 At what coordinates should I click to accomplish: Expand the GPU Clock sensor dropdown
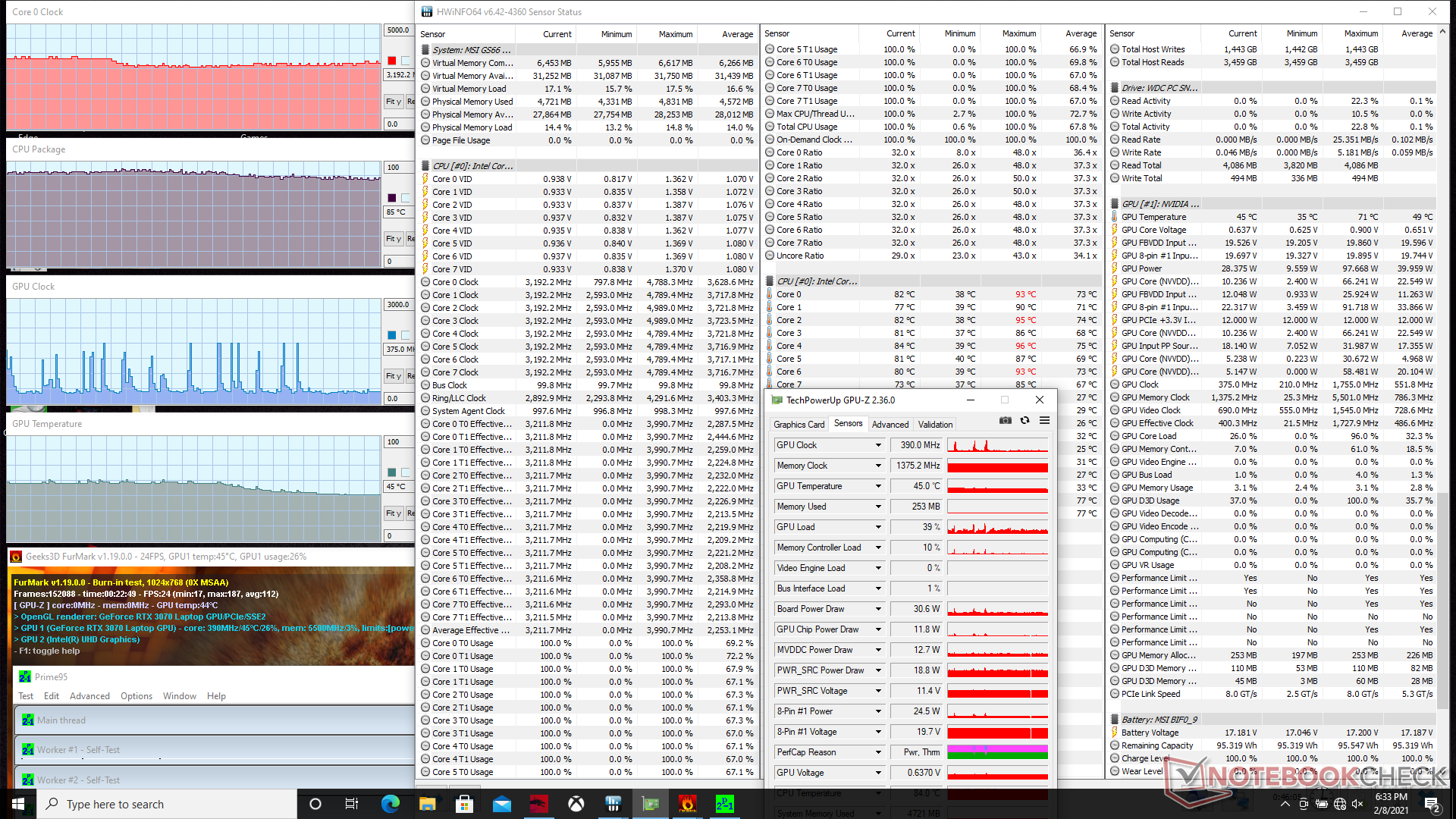coord(878,445)
